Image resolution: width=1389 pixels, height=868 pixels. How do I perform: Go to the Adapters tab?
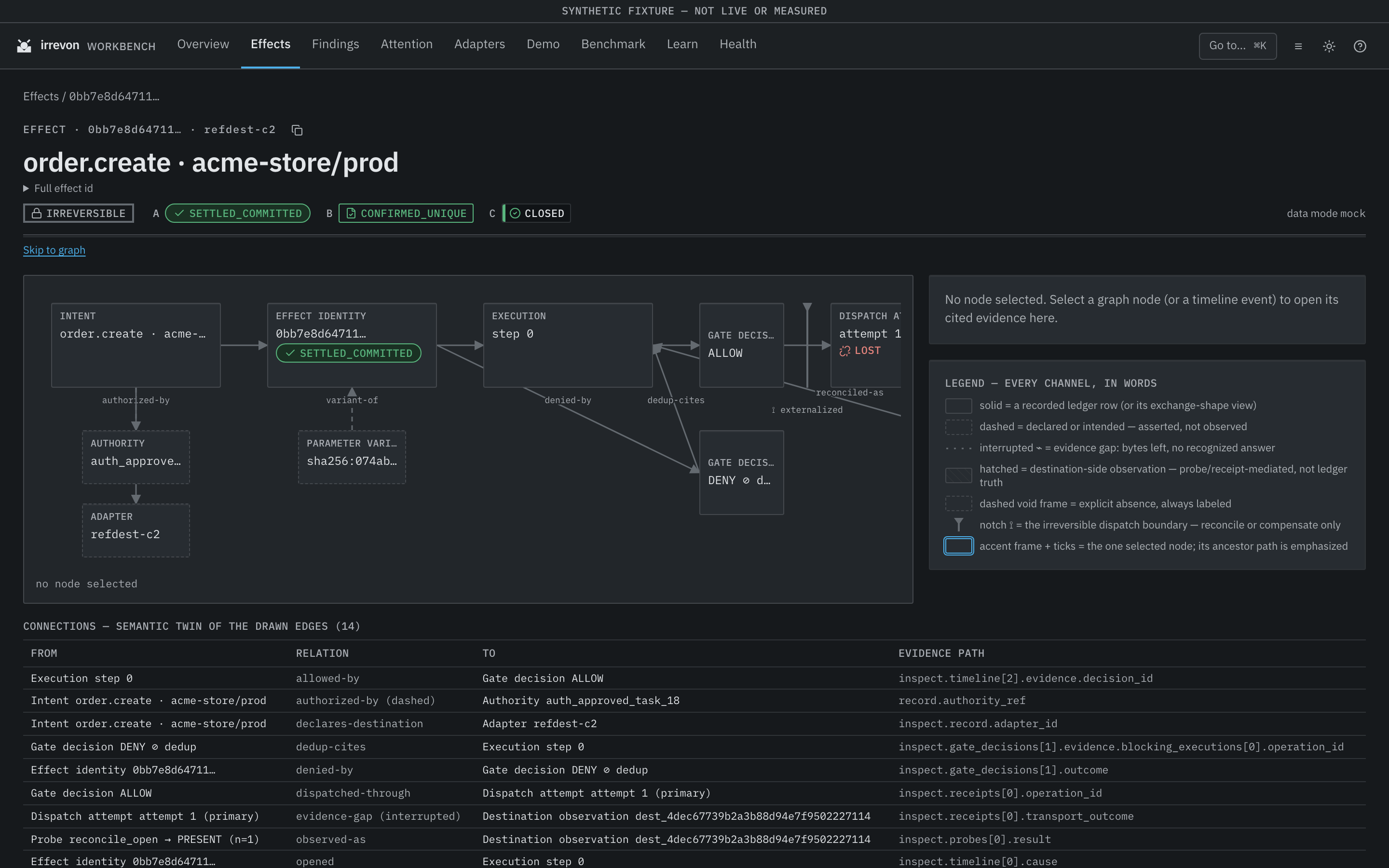point(479,44)
